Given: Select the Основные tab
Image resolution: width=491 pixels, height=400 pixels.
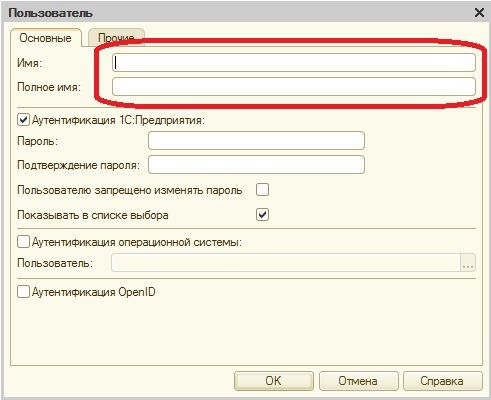Looking at the screenshot, I should tap(46, 38).
